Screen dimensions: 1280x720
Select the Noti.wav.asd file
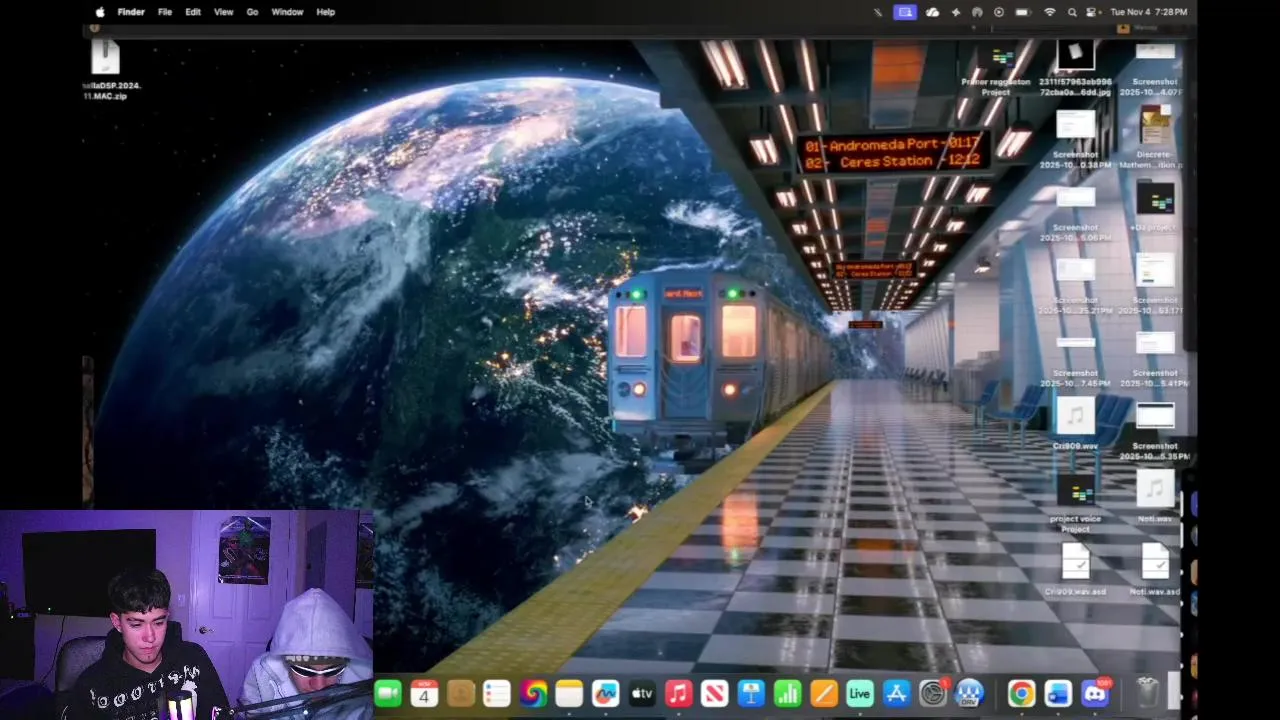(1155, 562)
